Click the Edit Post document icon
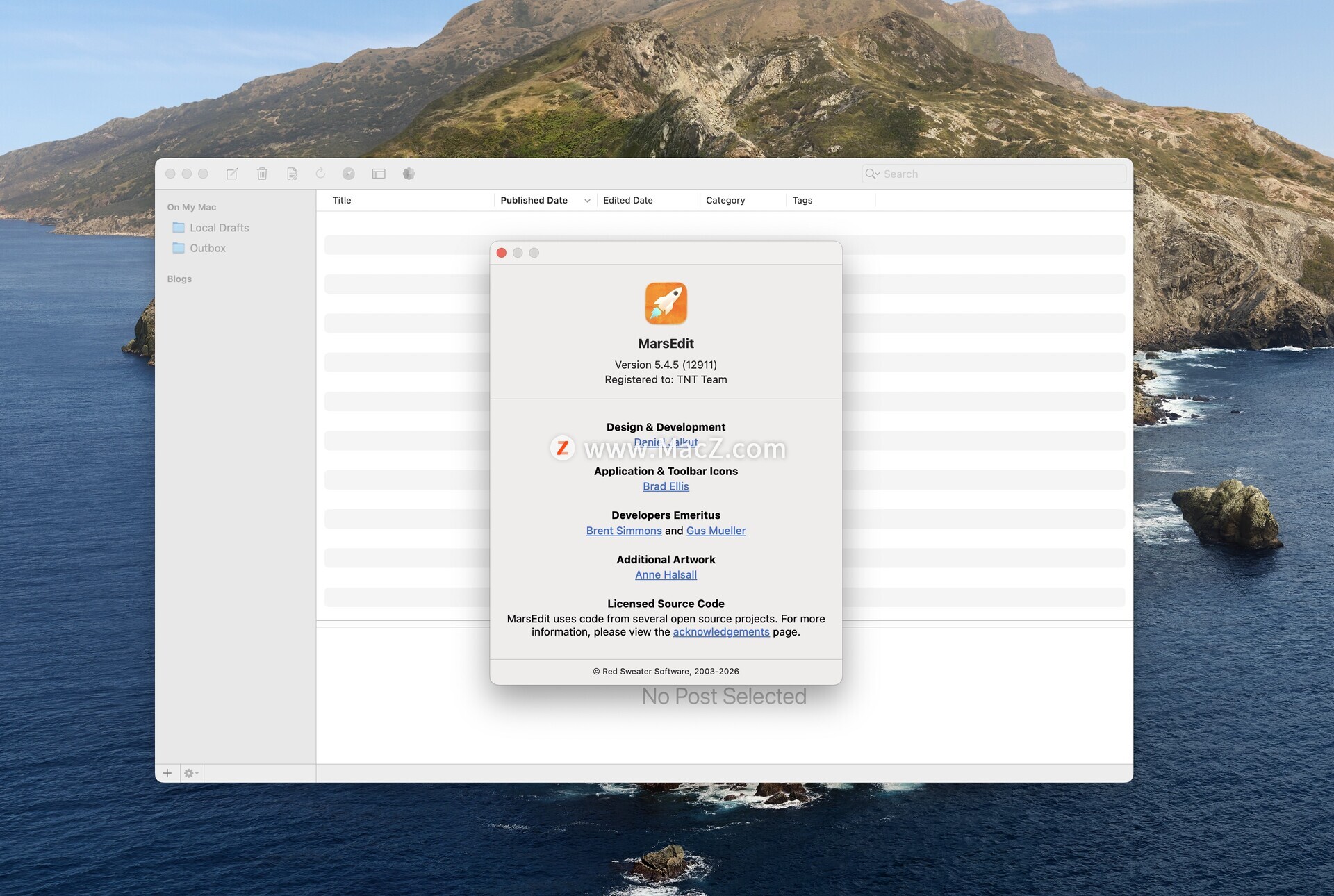This screenshot has height=896, width=1334. (292, 174)
